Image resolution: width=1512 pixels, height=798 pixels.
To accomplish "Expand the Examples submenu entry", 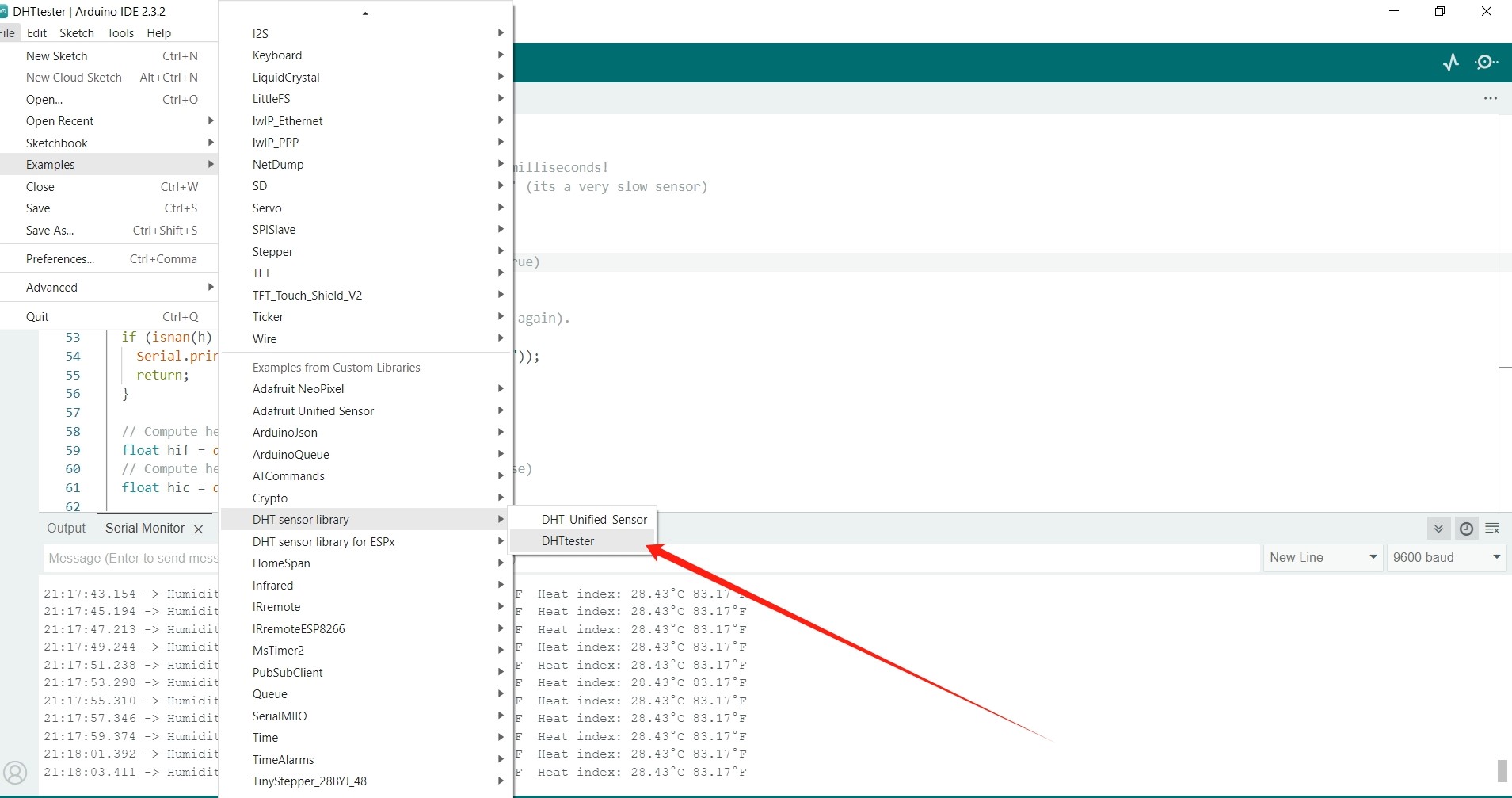I will (x=109, y=165).
